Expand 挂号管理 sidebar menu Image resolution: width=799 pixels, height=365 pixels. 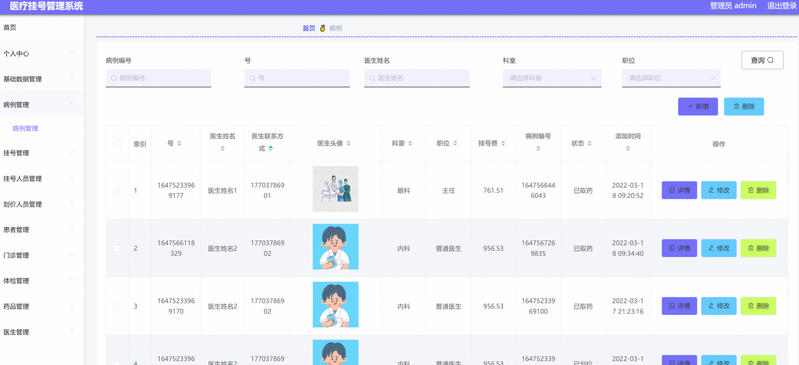coord(42,153)
